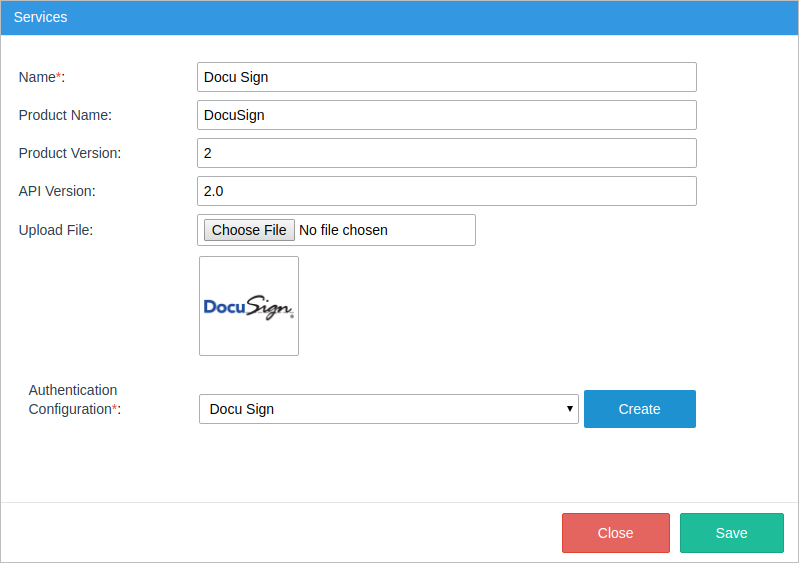Image resolution: width=799 pixels, height=563 pixels.
Task: Click the 'No file chosen' text
Action: (343, 230)
